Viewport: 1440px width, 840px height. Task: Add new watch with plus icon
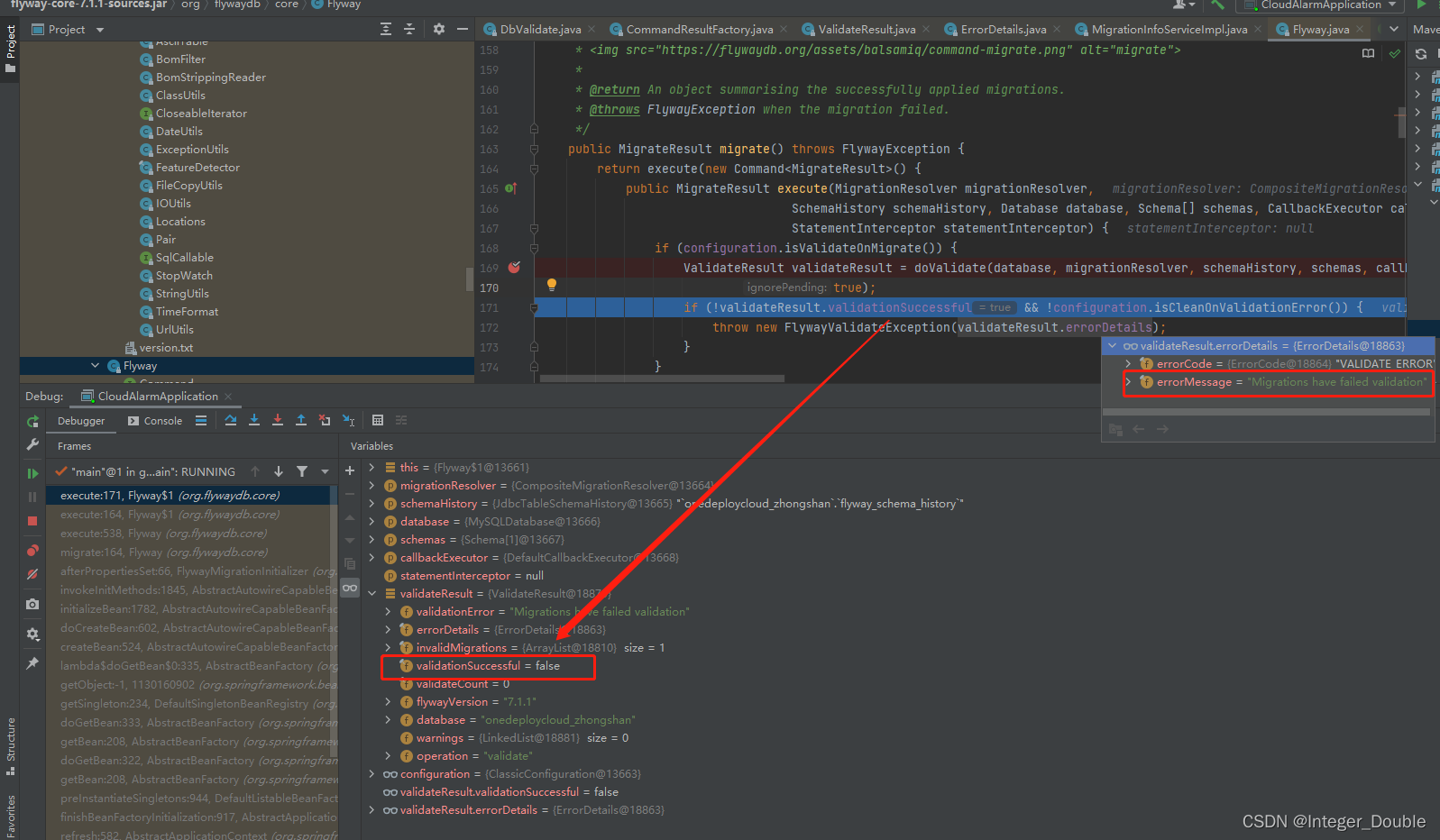(x=350, y=470)
